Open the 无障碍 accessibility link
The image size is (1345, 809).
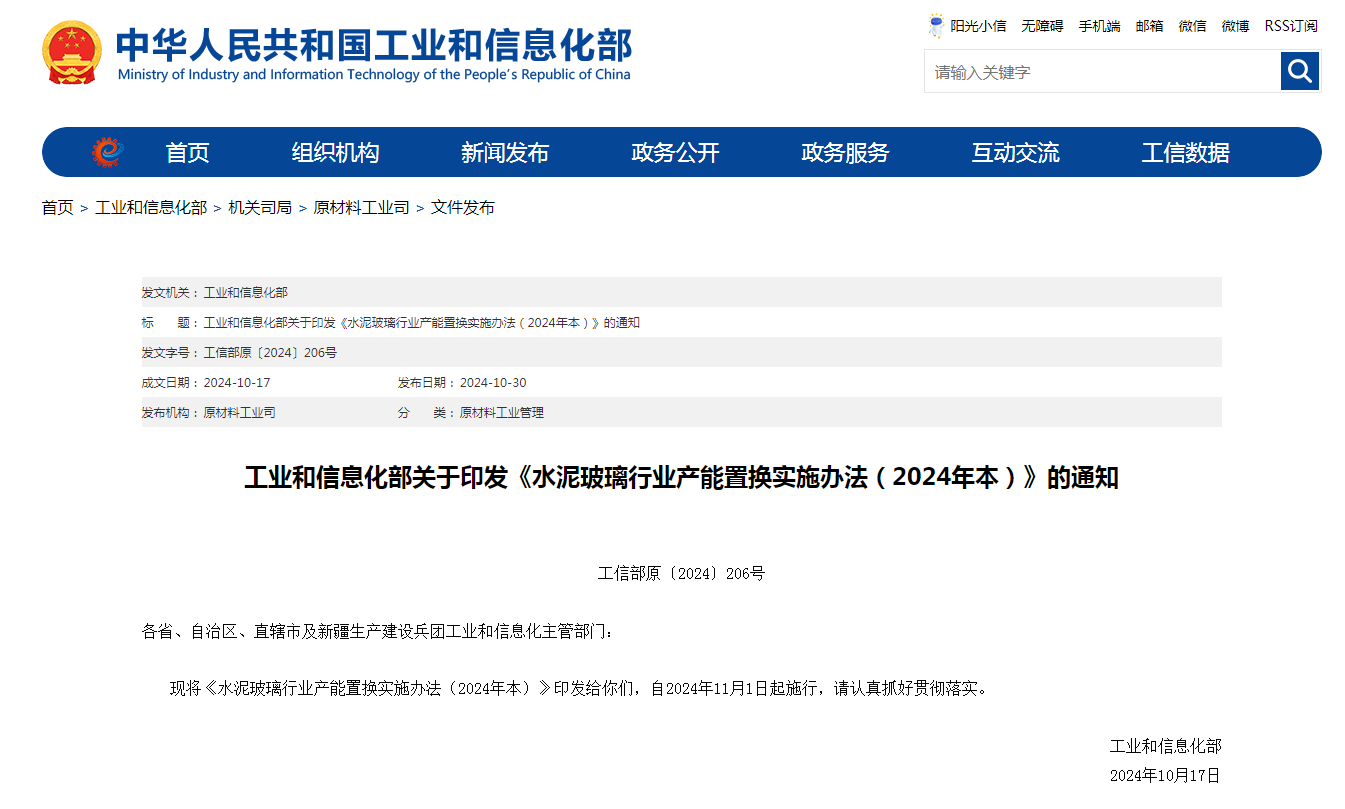pos(1042,26)
